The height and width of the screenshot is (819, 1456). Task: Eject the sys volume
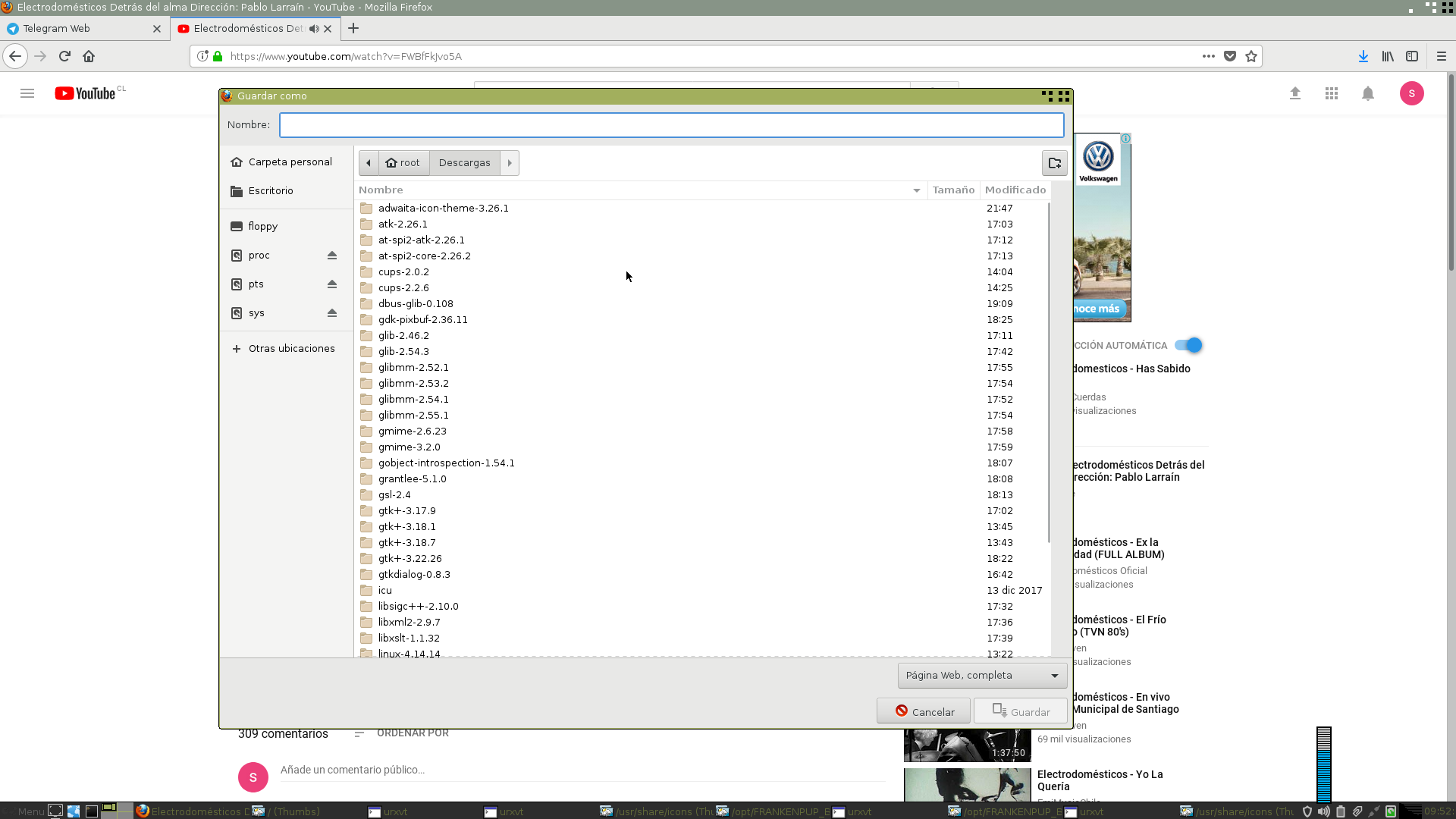pos(331,313)
